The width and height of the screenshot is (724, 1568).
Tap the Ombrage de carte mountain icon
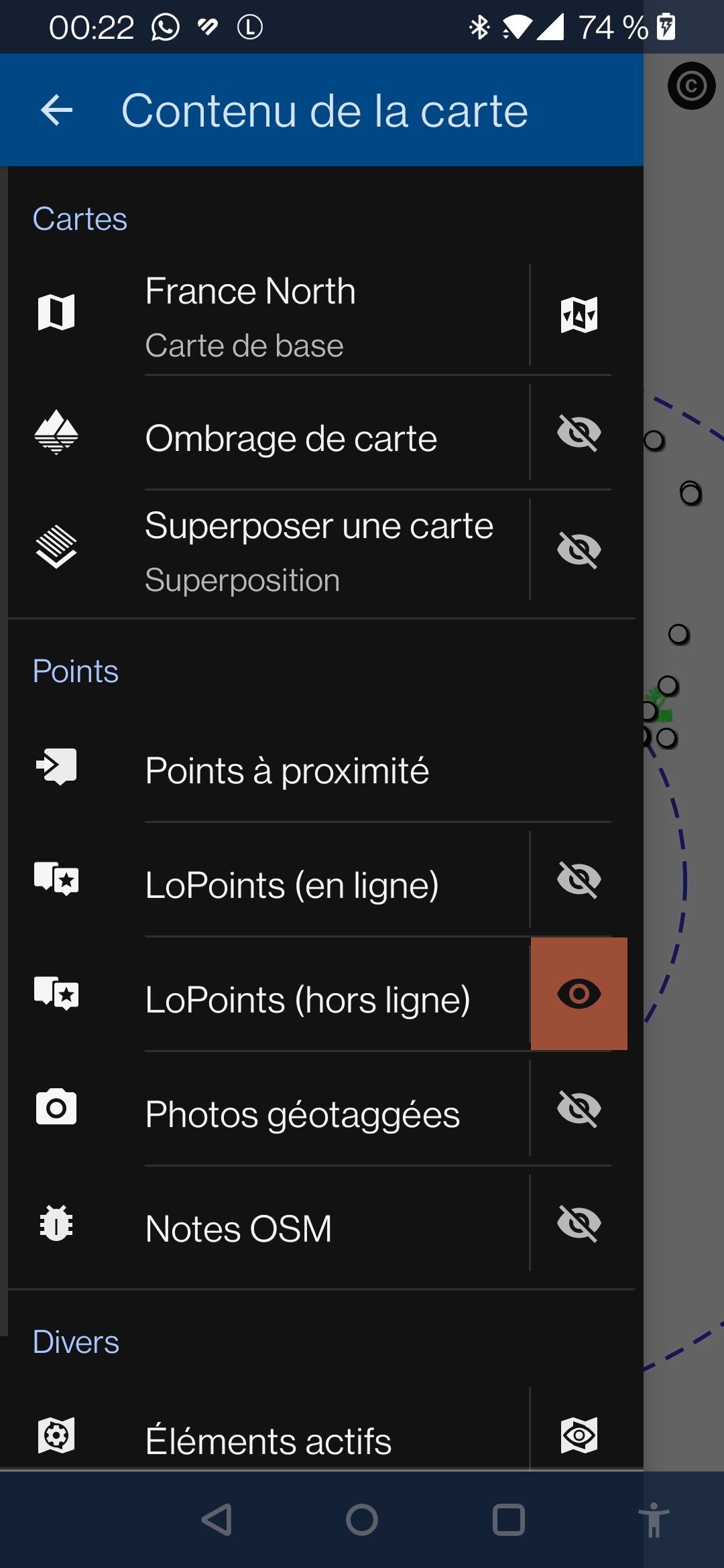point(56,432)
